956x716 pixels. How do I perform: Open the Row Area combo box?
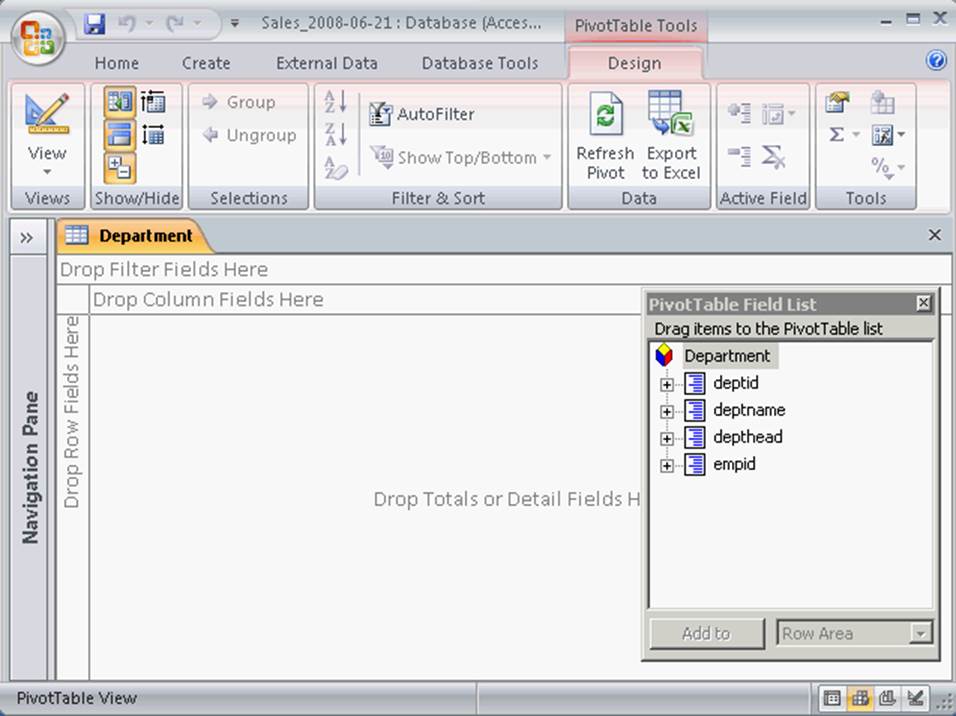pyautogui.click(x=920, y=633)
